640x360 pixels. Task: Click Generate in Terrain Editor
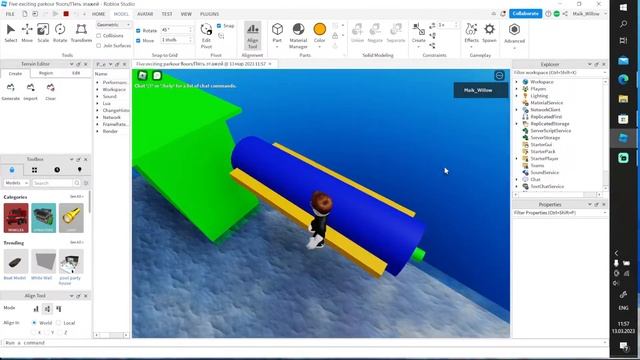(11, 92)
